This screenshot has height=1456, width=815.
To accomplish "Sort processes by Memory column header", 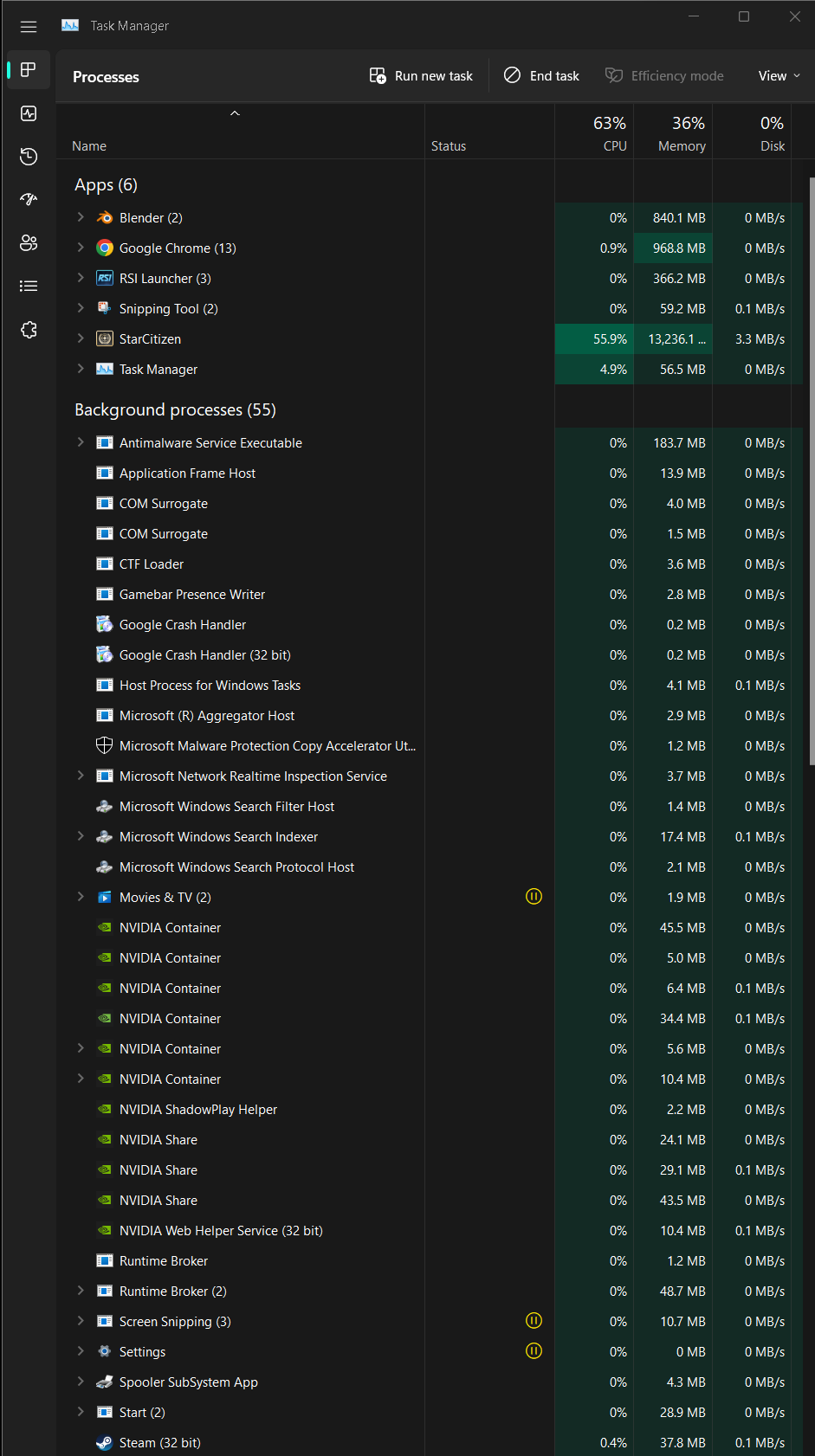I will tap(673, 132).
